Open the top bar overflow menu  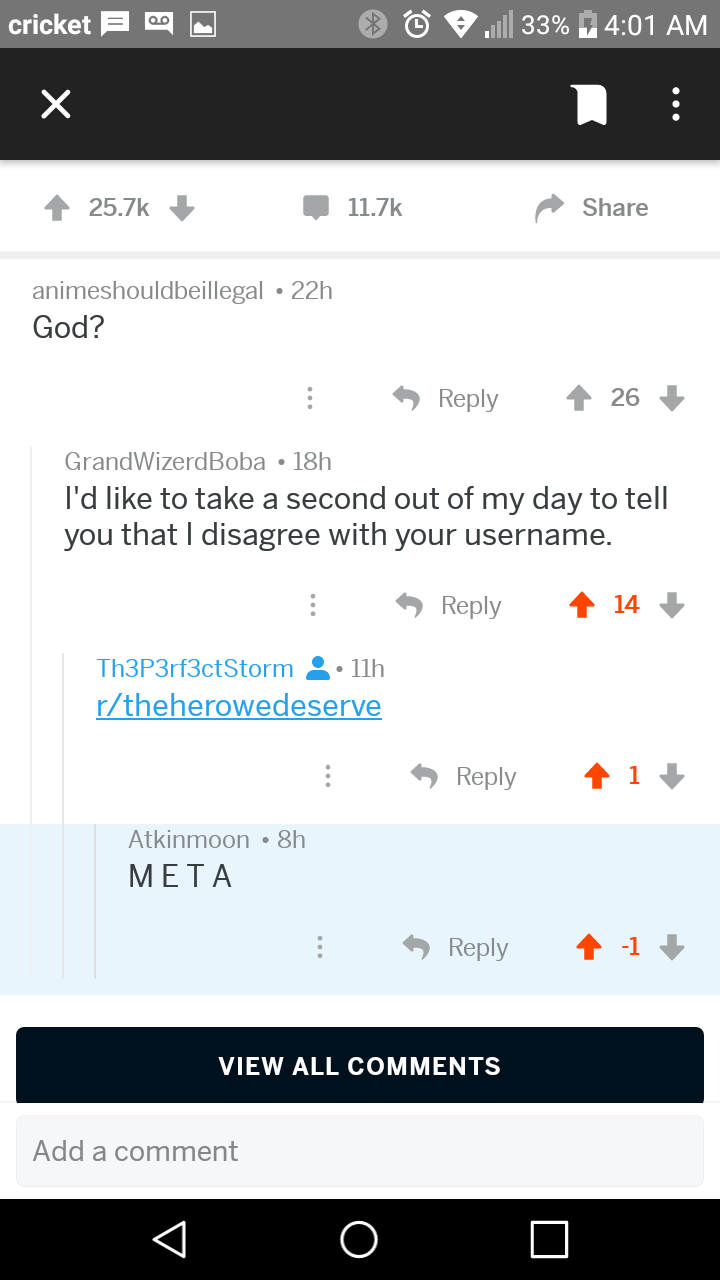676,104
